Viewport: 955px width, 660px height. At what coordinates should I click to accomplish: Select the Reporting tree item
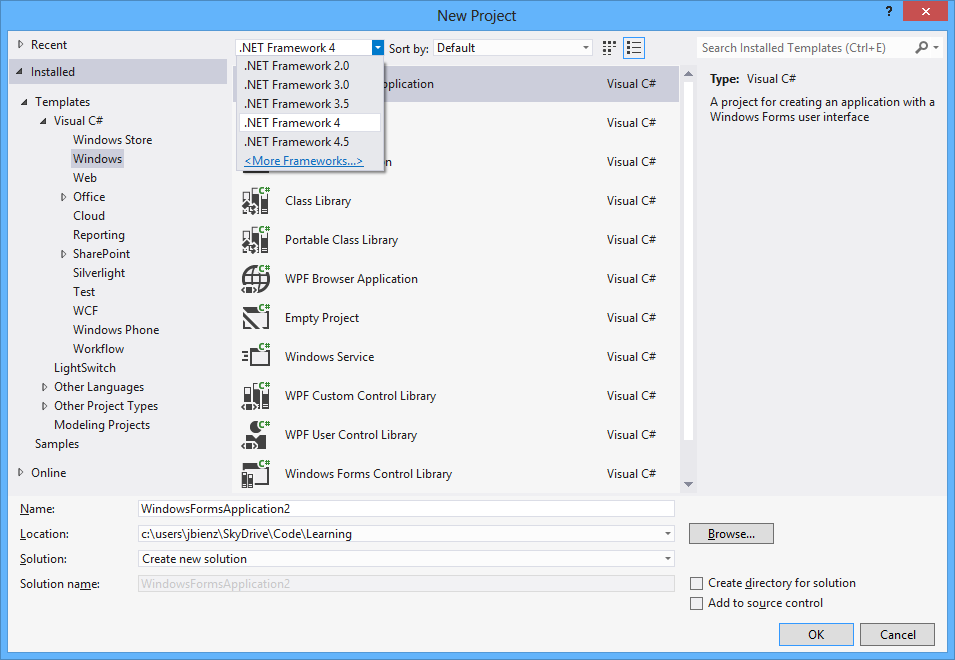coord(99,235)
